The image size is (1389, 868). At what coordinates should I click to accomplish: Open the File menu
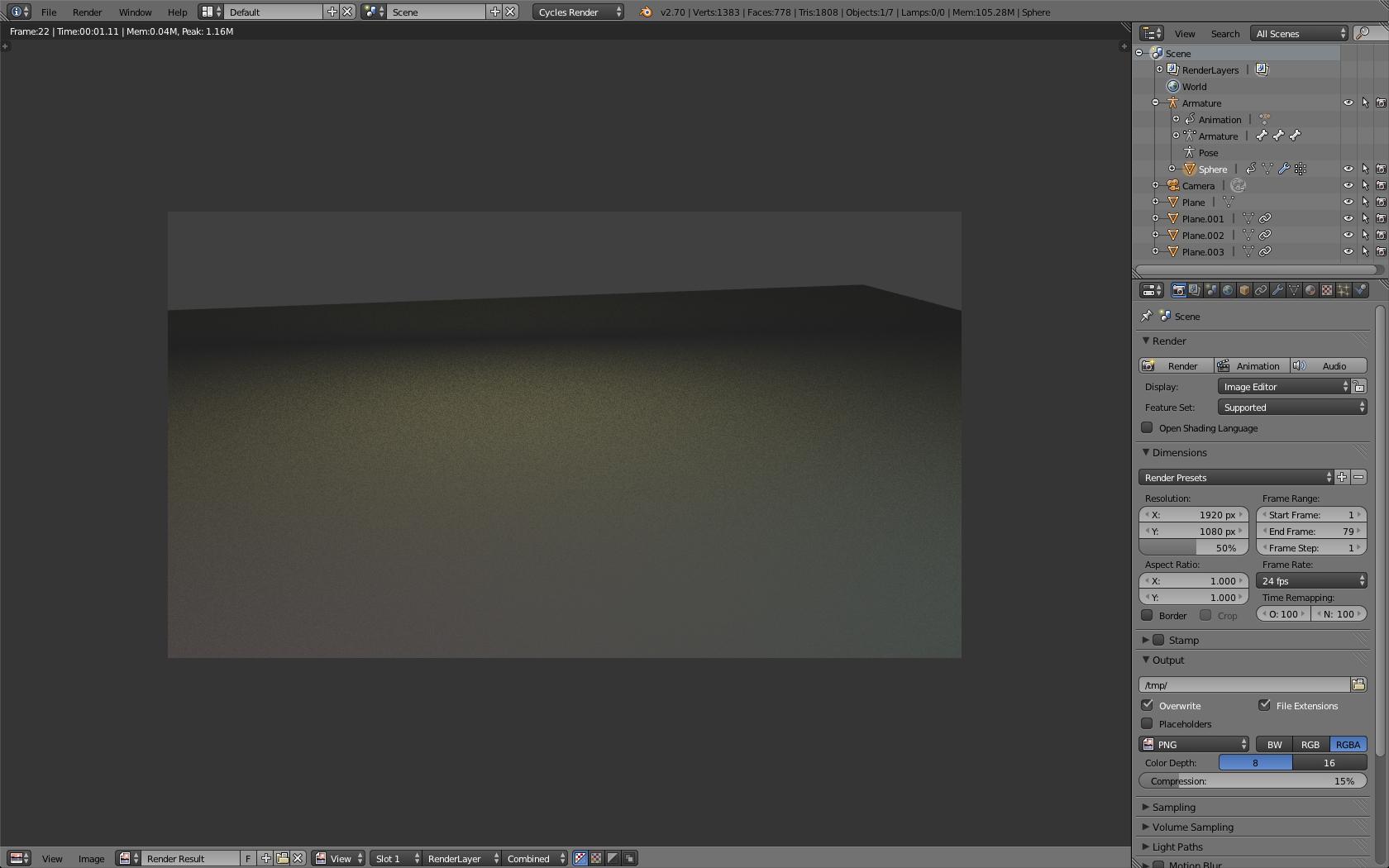(49, 12)
